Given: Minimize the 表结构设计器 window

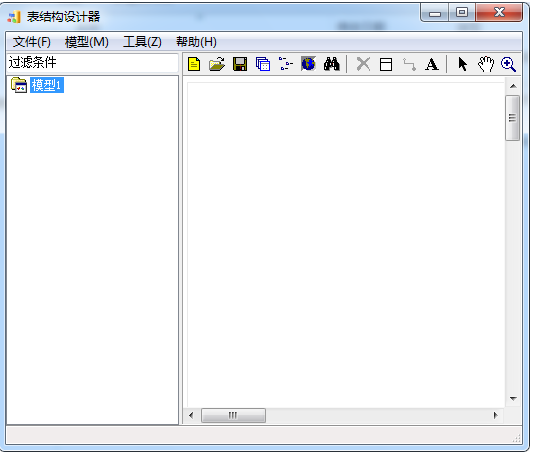Looking at the screenshot, I should tap(435, 13).
